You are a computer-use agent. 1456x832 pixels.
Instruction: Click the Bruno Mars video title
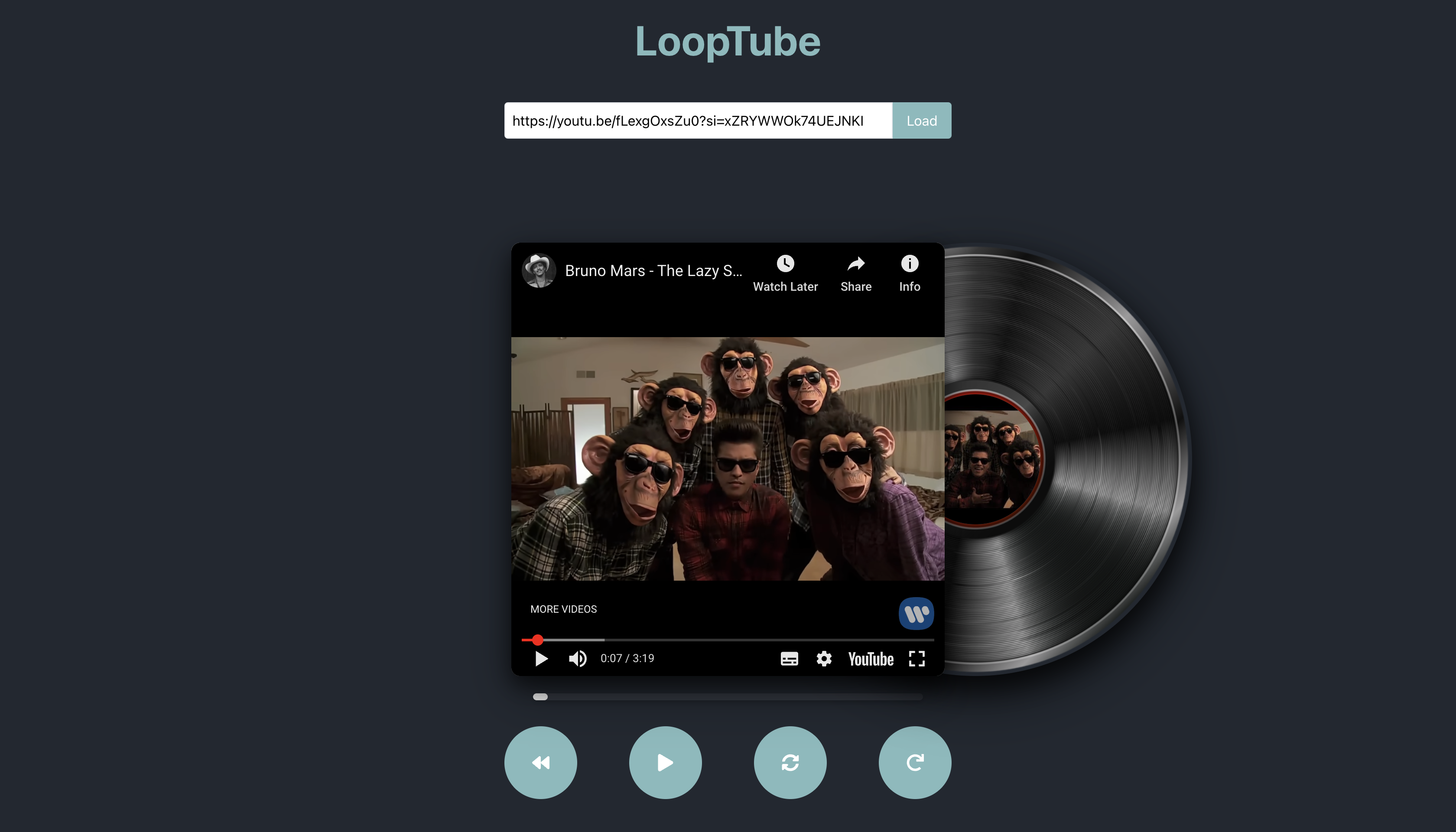click(655, 271)
